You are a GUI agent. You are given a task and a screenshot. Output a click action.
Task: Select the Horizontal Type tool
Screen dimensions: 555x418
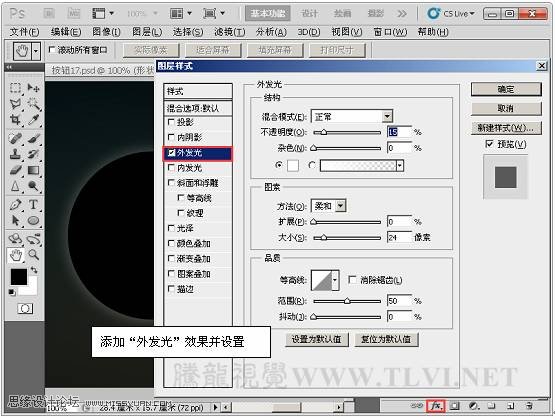[34, 205]
